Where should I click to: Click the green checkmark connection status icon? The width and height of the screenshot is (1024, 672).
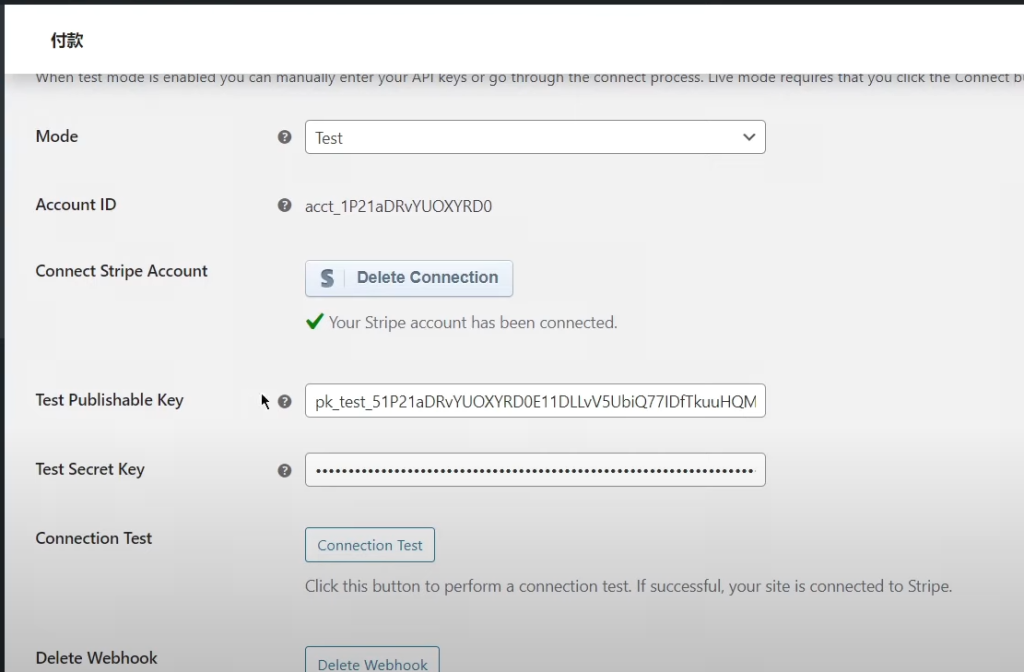(314, 322)
